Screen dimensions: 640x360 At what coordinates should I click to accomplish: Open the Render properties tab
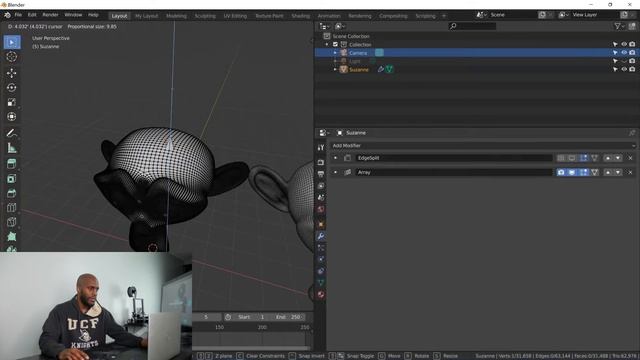pos(321,162)
